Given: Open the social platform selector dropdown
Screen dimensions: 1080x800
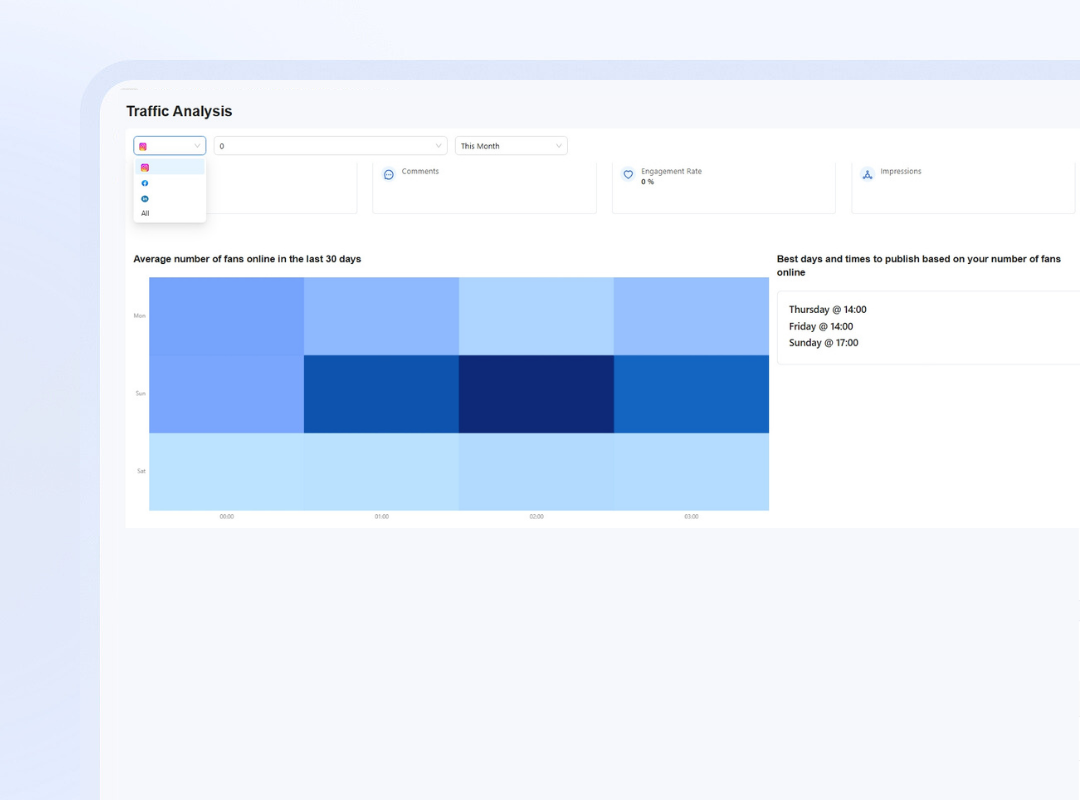Looking at the screenshot, I should click(x=169, y=146).
